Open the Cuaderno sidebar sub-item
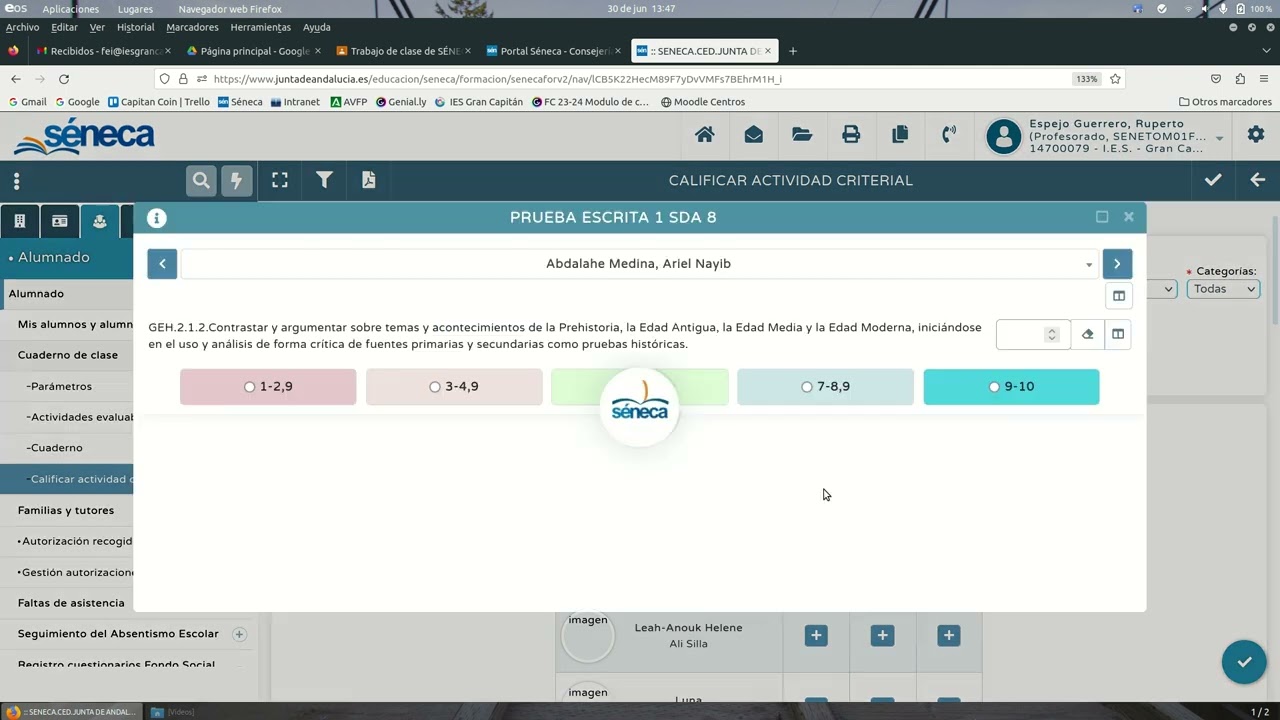 (55, 448)
